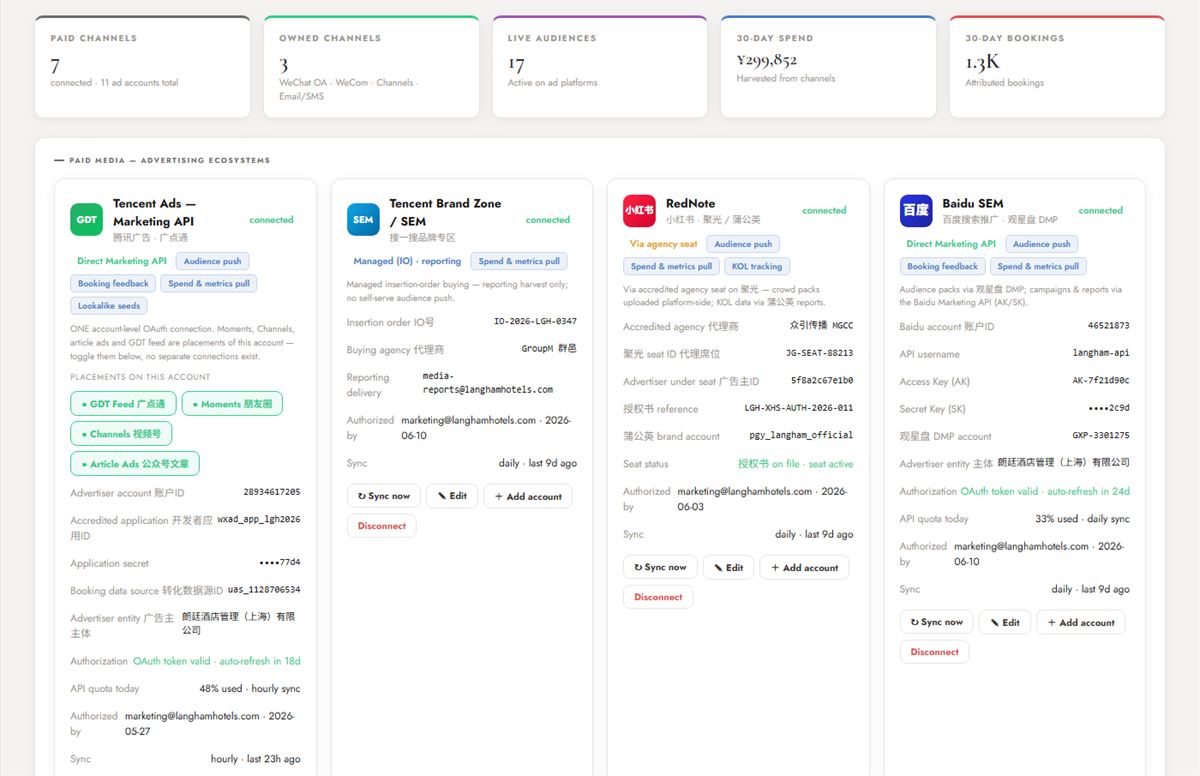Disconnect the Baidu SEM connection
This screenshot has width=1200, height=776.
935,652
